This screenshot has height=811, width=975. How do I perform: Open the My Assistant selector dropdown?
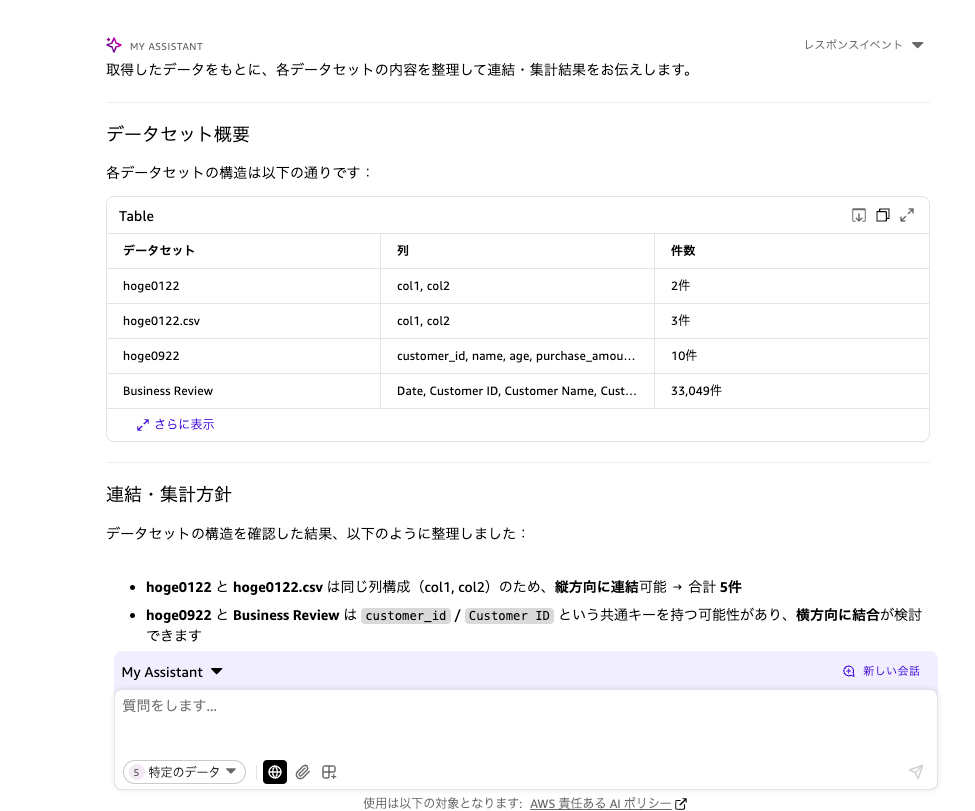pyautogui.click(x=172, y=672)
